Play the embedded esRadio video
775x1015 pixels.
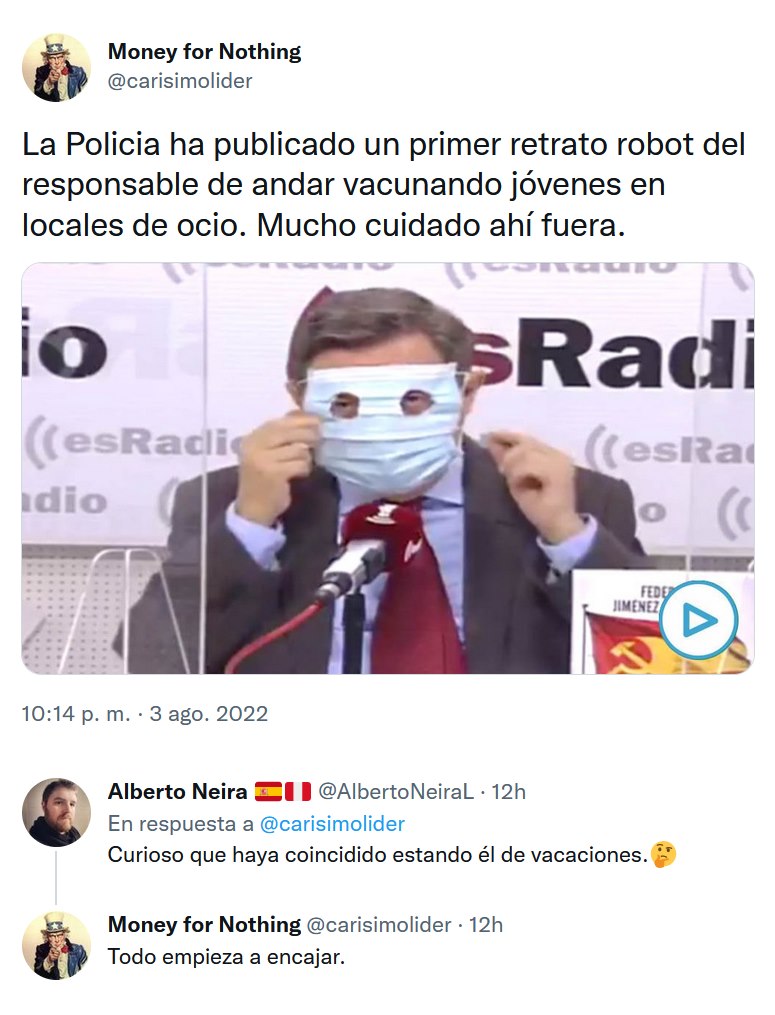[699, 620]
